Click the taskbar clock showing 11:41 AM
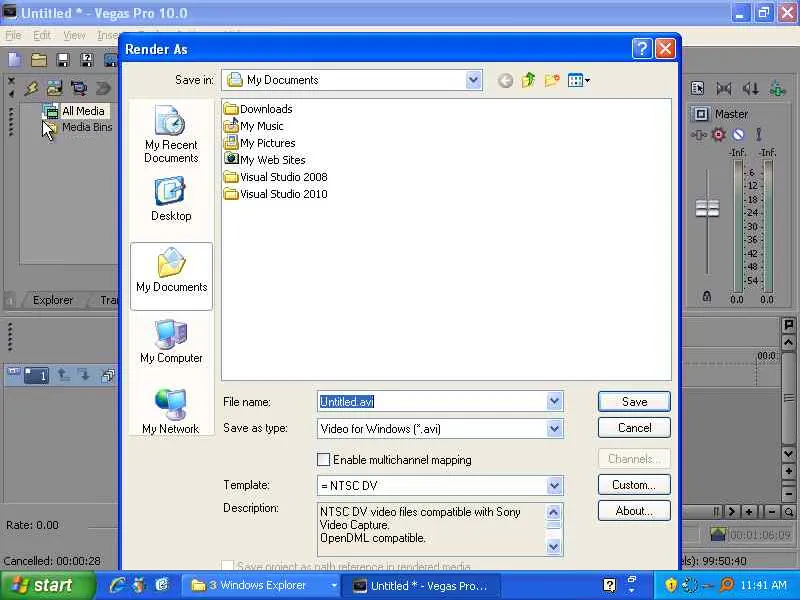Screen dimensions: 800x600 (x=763, y=585)
